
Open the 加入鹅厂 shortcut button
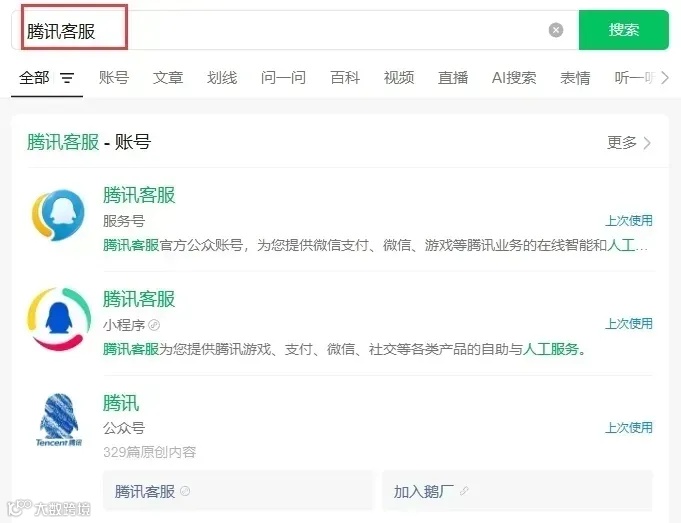517,491
